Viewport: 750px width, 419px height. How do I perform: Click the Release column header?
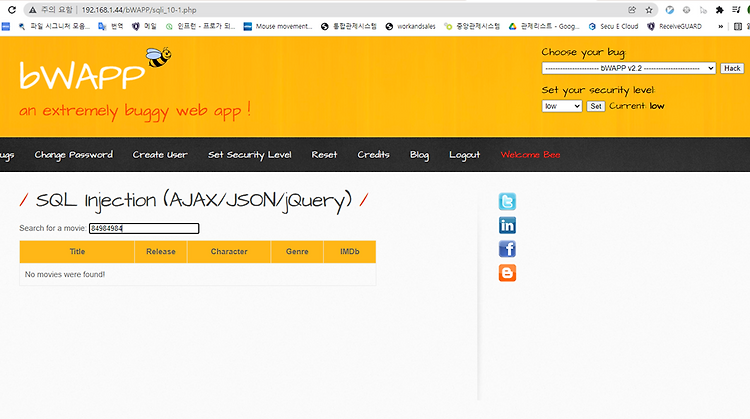click(x=161, y=252)
